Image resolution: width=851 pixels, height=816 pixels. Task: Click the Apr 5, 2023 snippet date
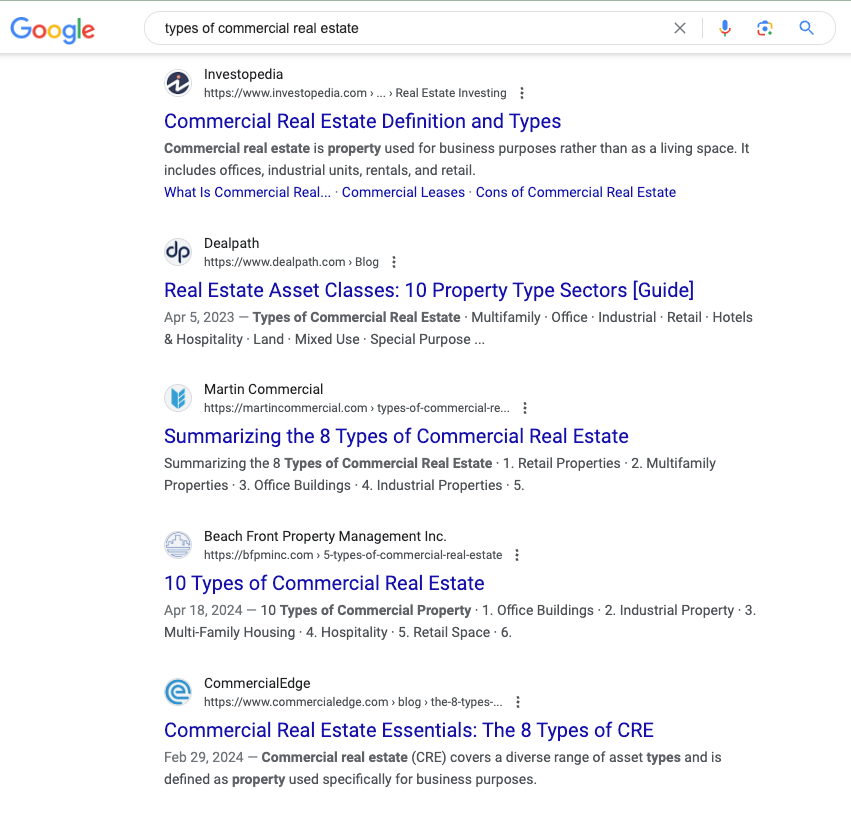point(199,317)
